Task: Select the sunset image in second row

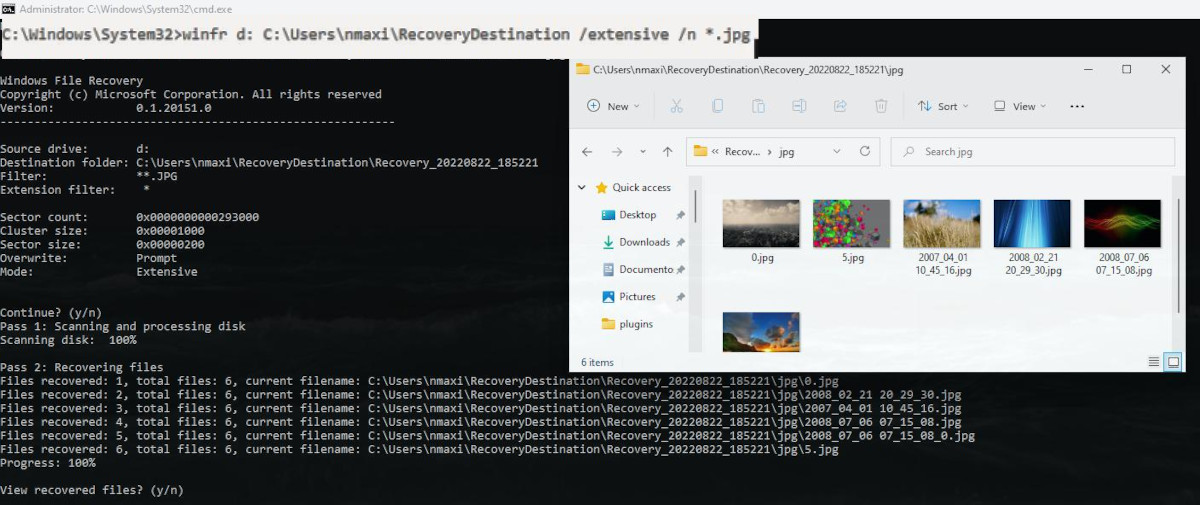Action: [x=761, y=332]
